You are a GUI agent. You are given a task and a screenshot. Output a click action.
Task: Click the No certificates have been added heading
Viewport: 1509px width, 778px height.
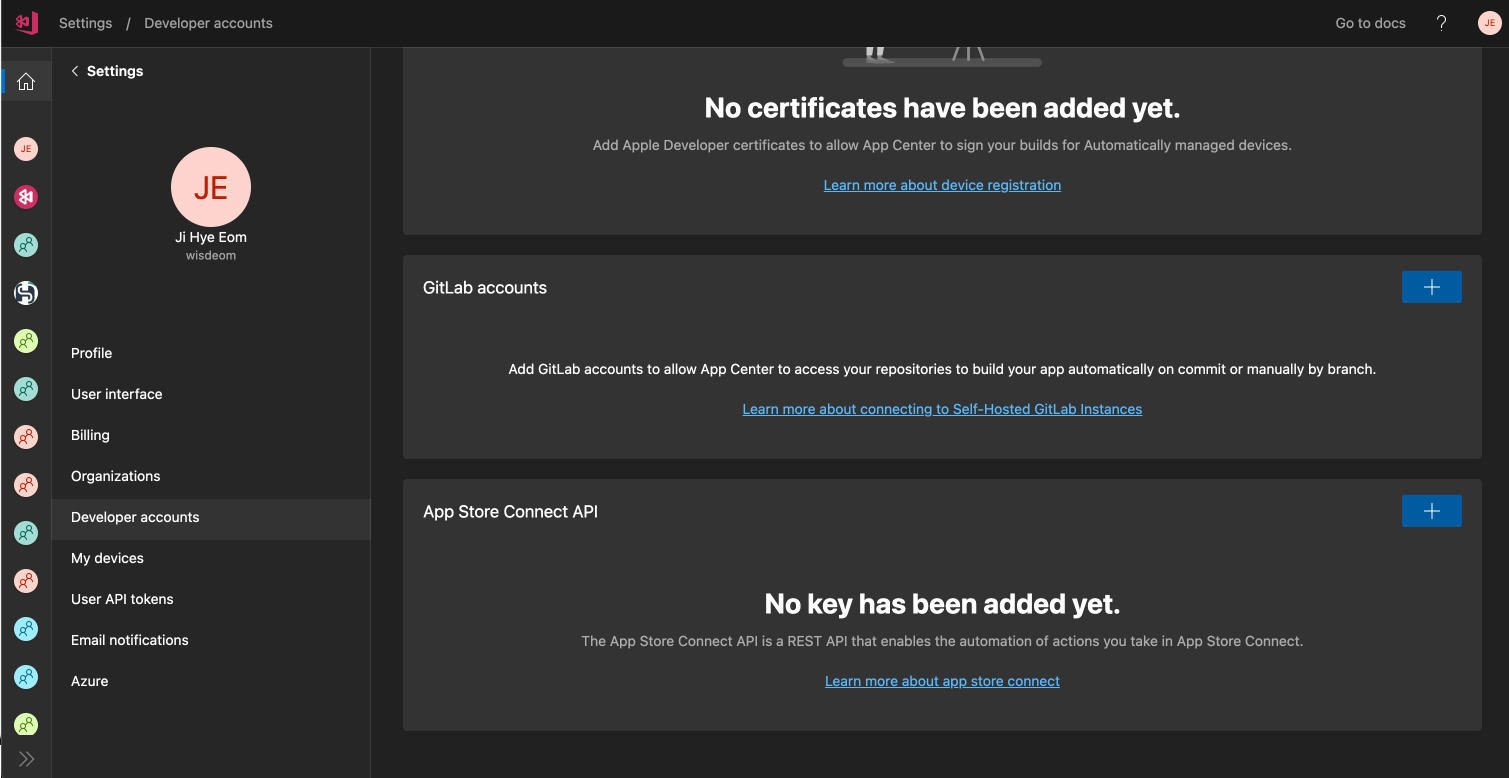[942, 107]
